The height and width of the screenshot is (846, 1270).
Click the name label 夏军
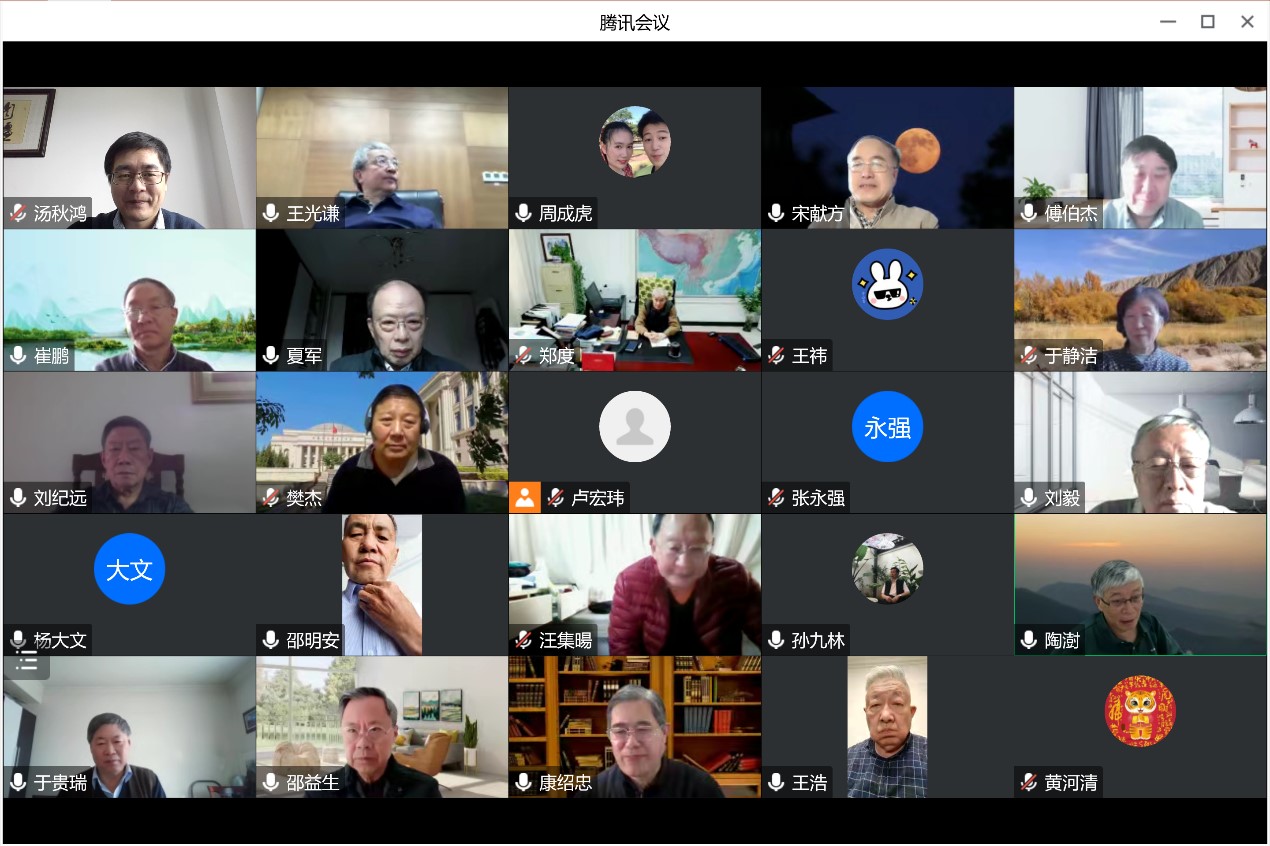305,355
